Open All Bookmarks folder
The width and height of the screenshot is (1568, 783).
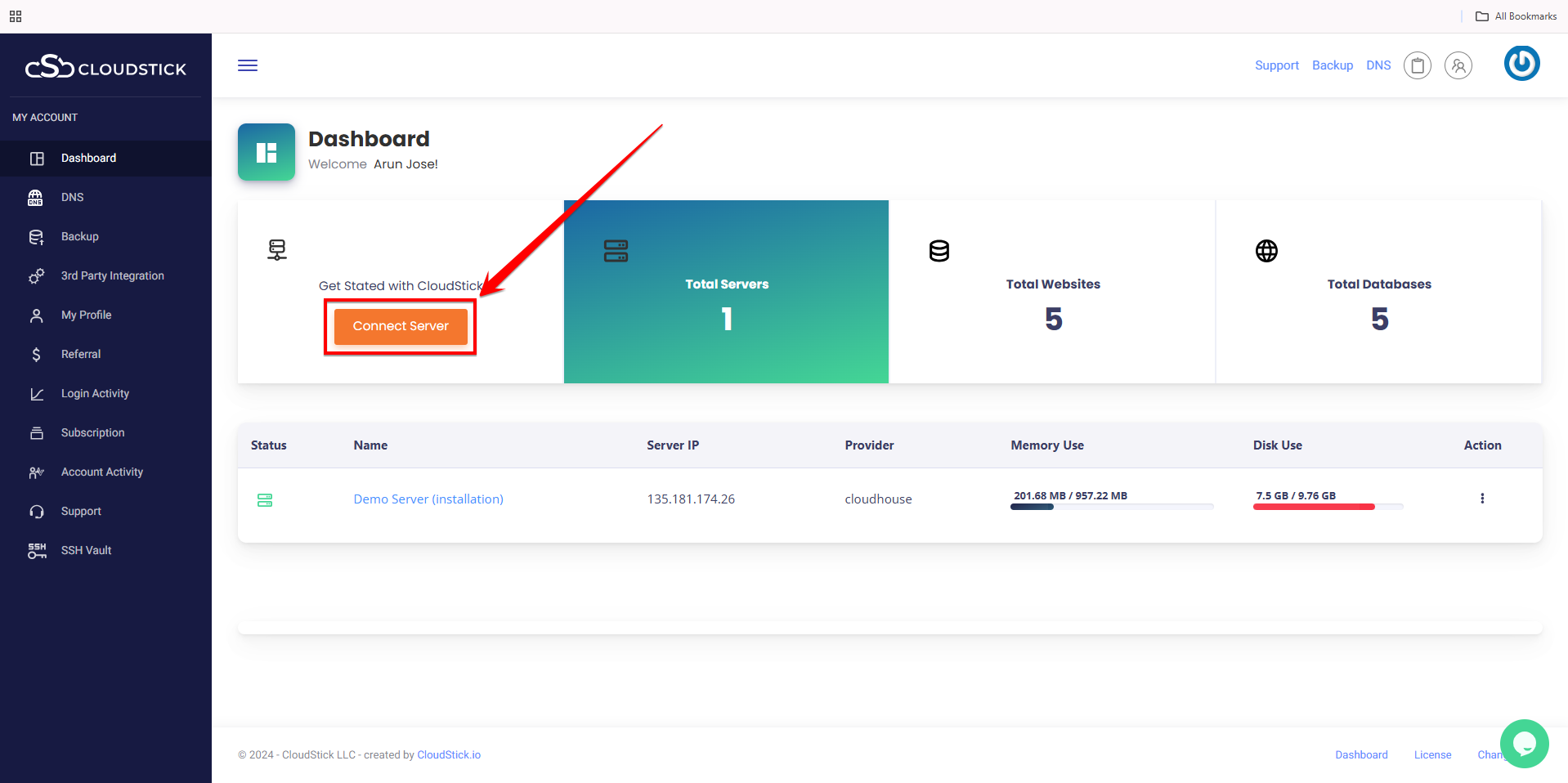[1516, 16]
